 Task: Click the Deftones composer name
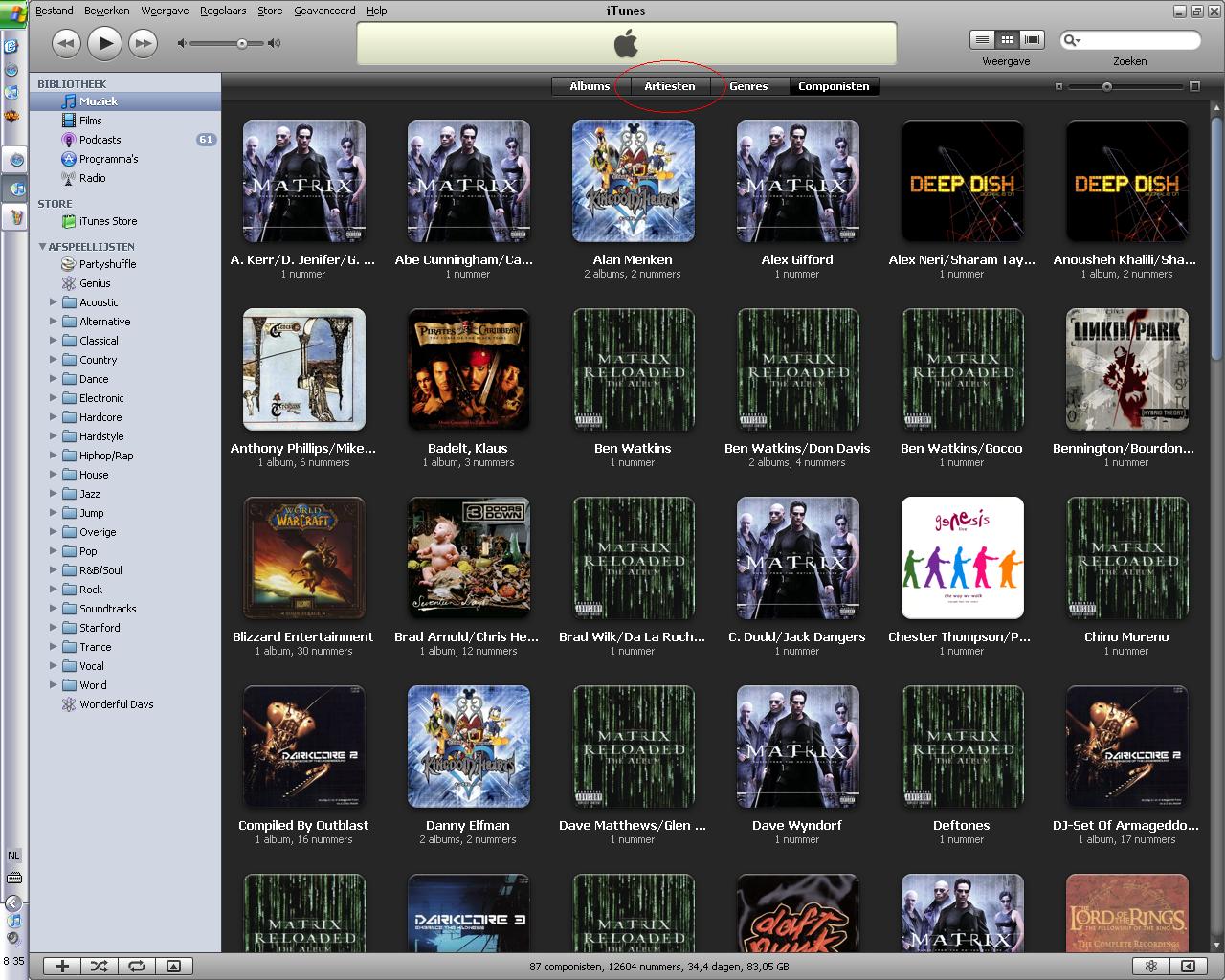point(962,825)
